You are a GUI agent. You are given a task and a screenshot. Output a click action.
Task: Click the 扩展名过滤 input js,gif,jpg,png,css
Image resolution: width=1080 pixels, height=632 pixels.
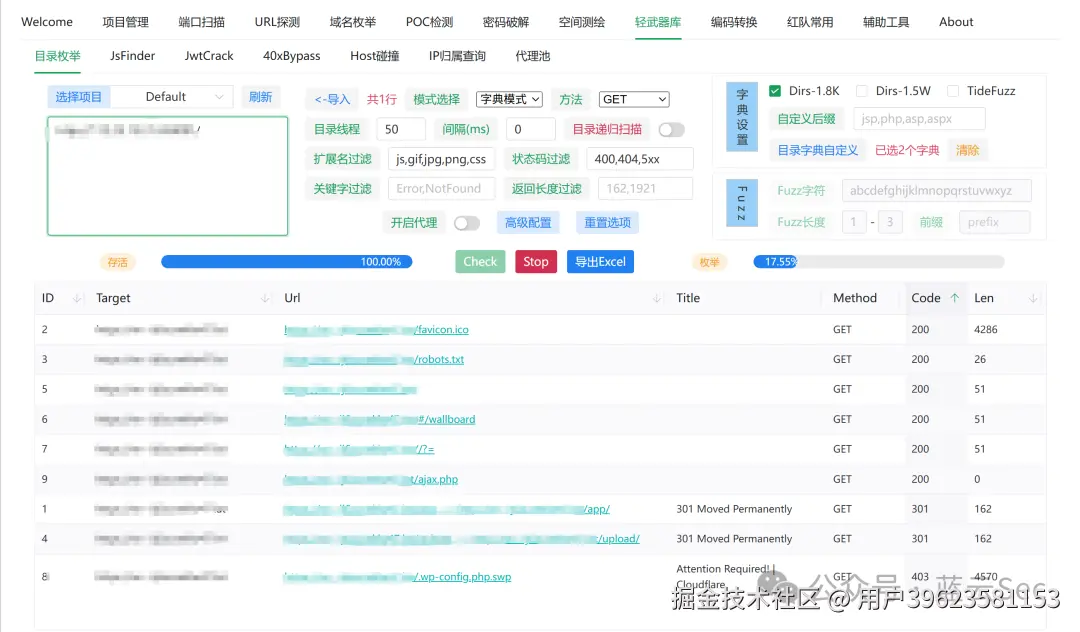[441, 159]
